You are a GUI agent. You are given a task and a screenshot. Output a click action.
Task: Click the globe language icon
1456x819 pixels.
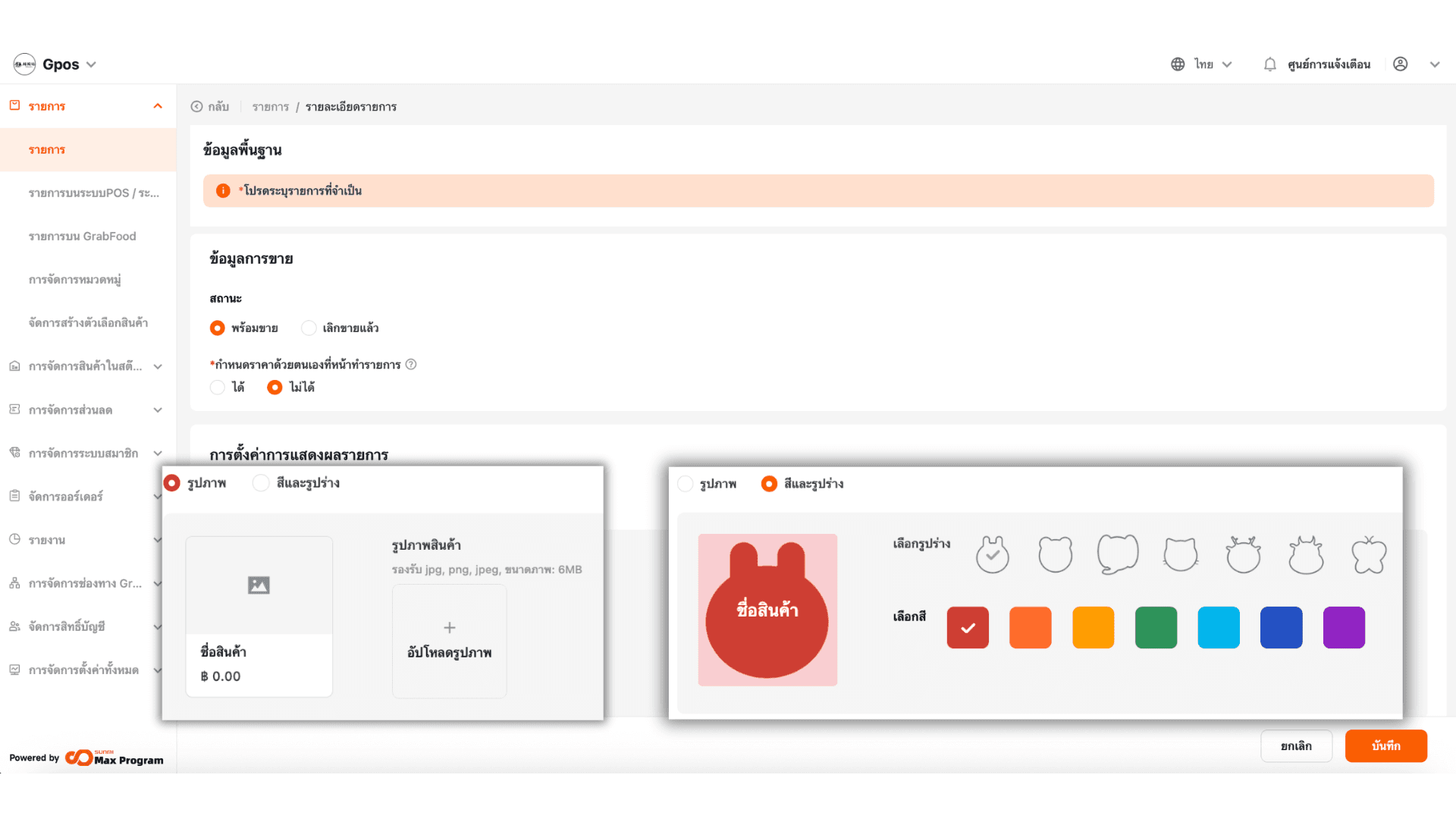point(1178,64)
